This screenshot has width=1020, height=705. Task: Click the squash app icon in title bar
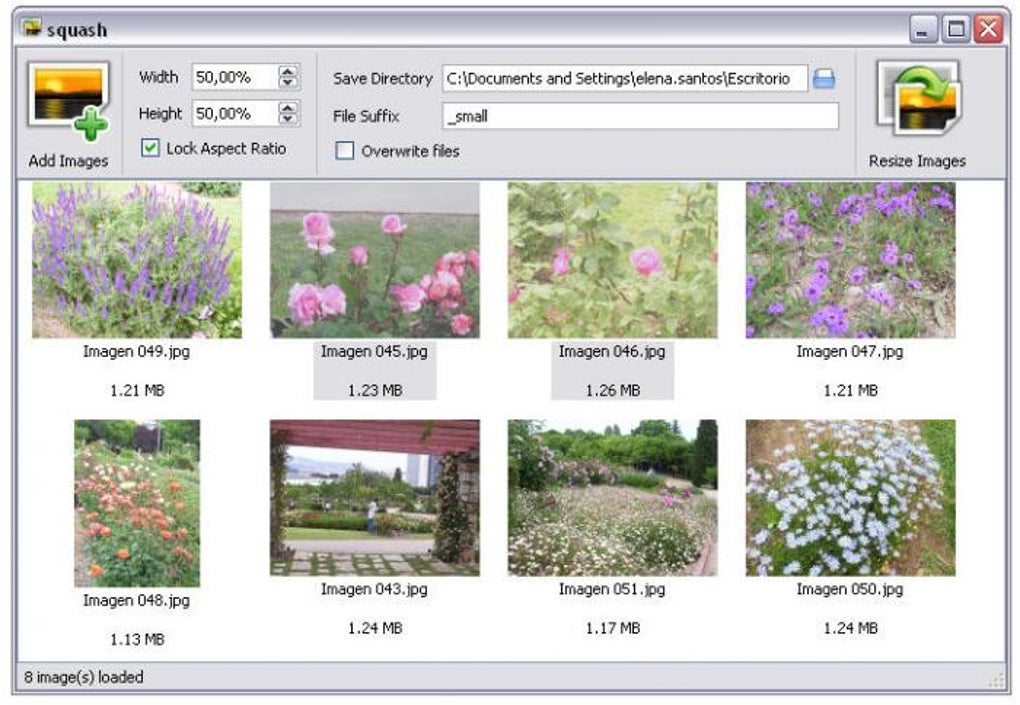[x=30, y=28]
